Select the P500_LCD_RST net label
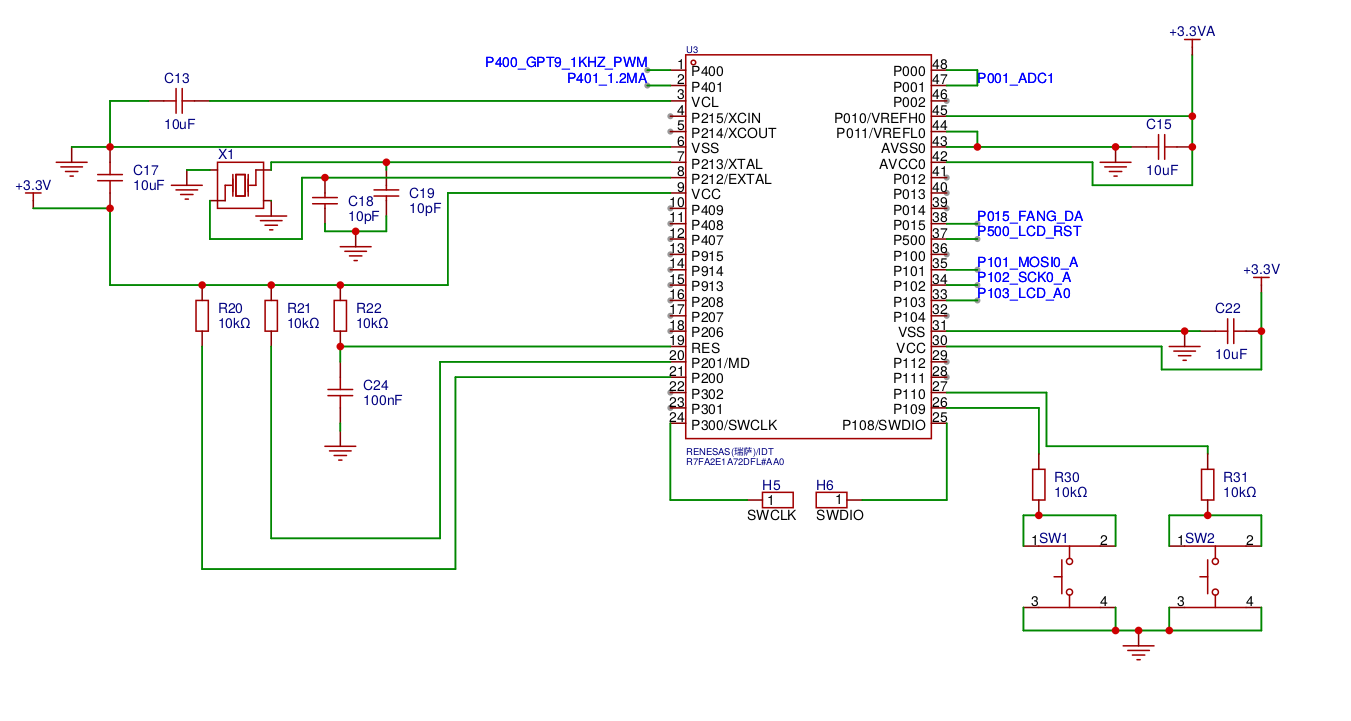Screen dimensions: 1351x721 coord(1029,232)
